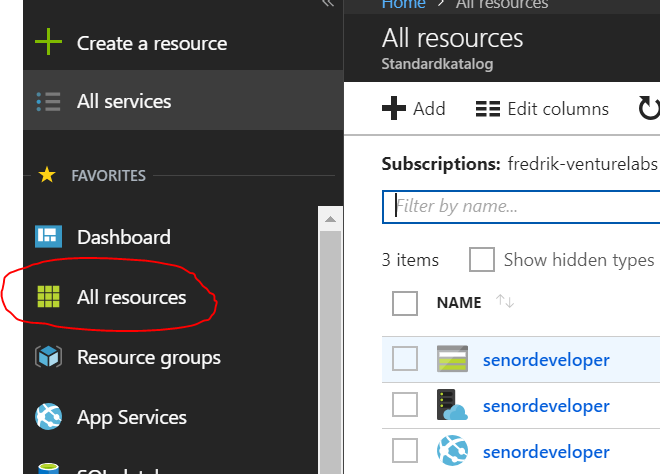Click the app service icon for third senordeveloper

tap(452, 450)
